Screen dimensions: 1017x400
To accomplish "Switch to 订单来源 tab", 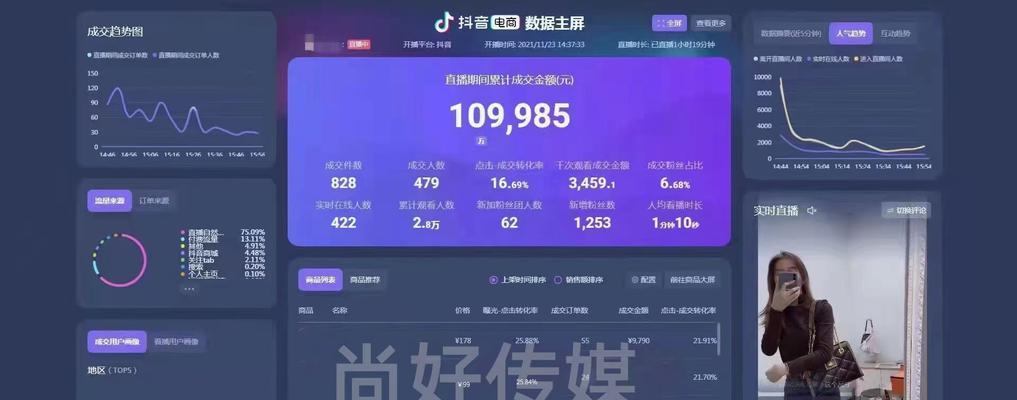I will (x=154, y=201).
